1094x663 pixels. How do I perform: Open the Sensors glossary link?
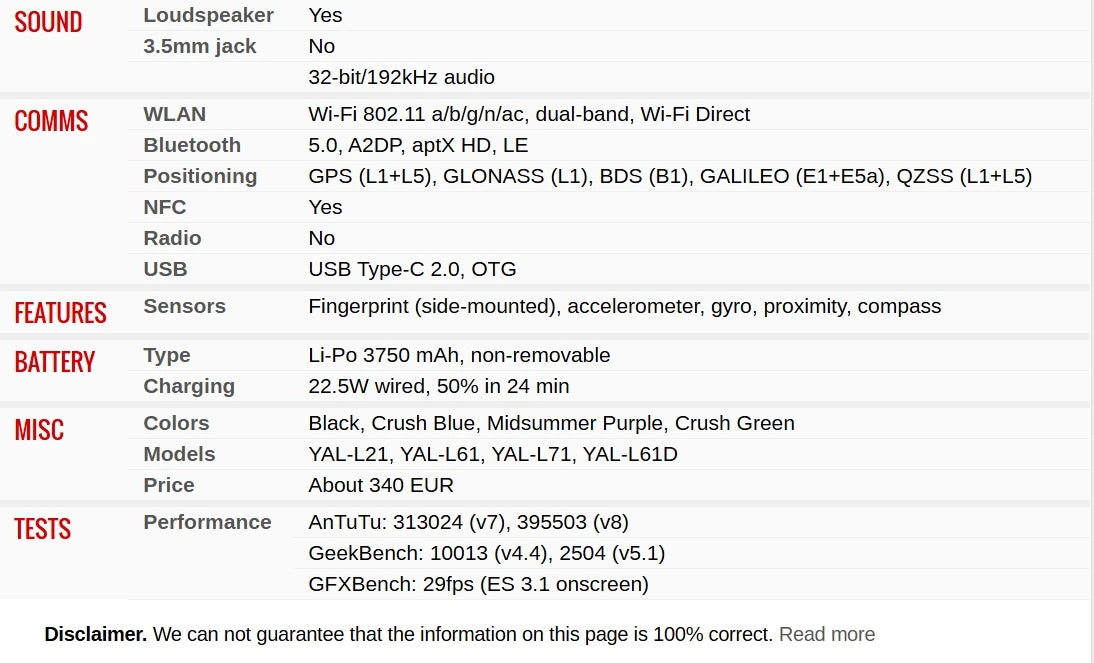tap(184, 306)
